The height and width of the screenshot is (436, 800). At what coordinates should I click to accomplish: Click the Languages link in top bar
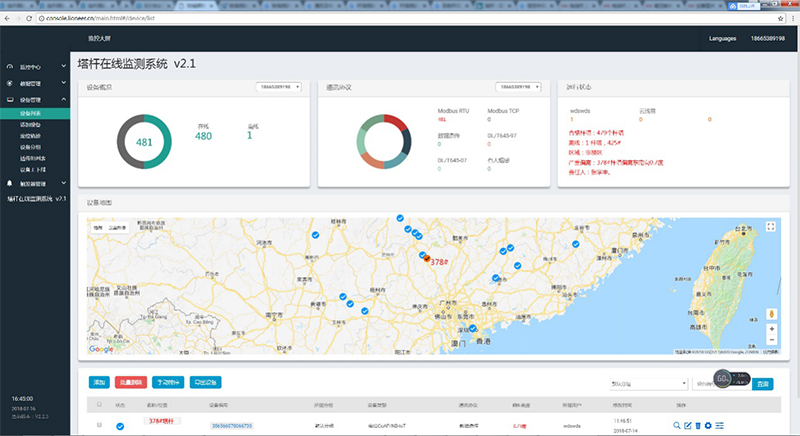[721, 39]
